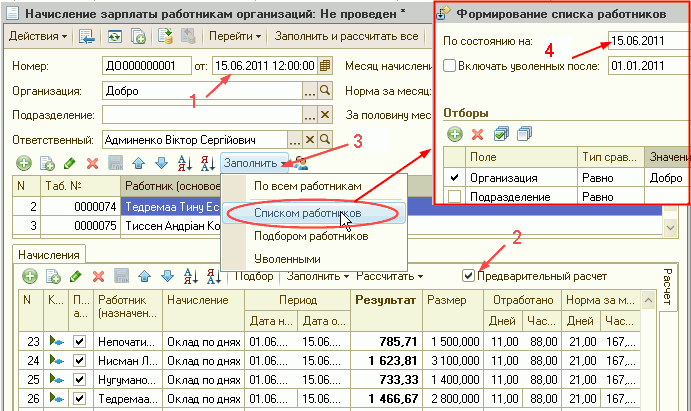This screenshot has width=691, height=411.
Task: Click magnifier icon of Организация field
Action: [325, 91]
